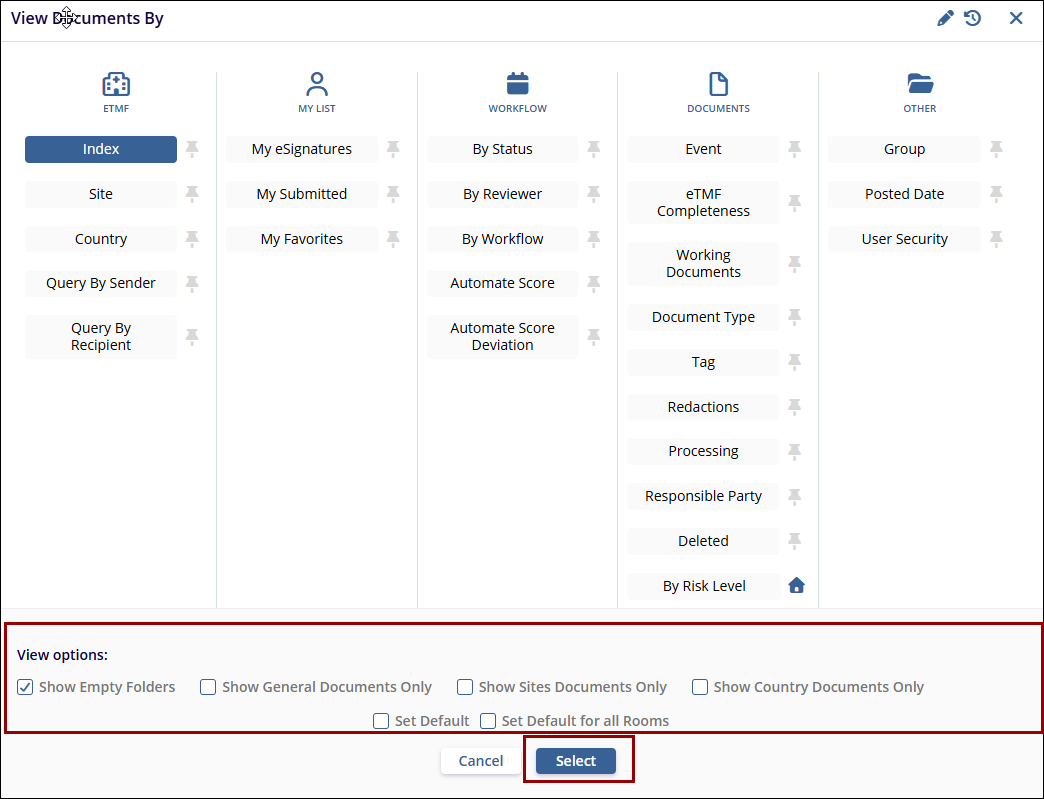Select the Site view option
Viewport: 1044px width, 799px height.
101,194
